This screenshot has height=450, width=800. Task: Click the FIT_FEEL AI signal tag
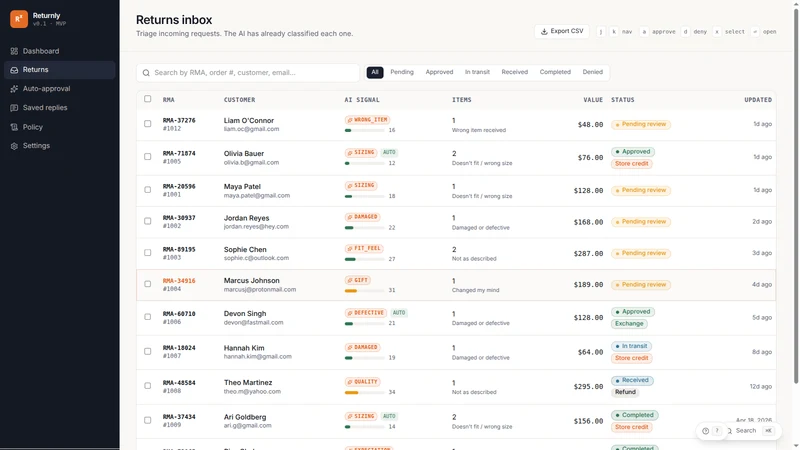click(364, 248)
